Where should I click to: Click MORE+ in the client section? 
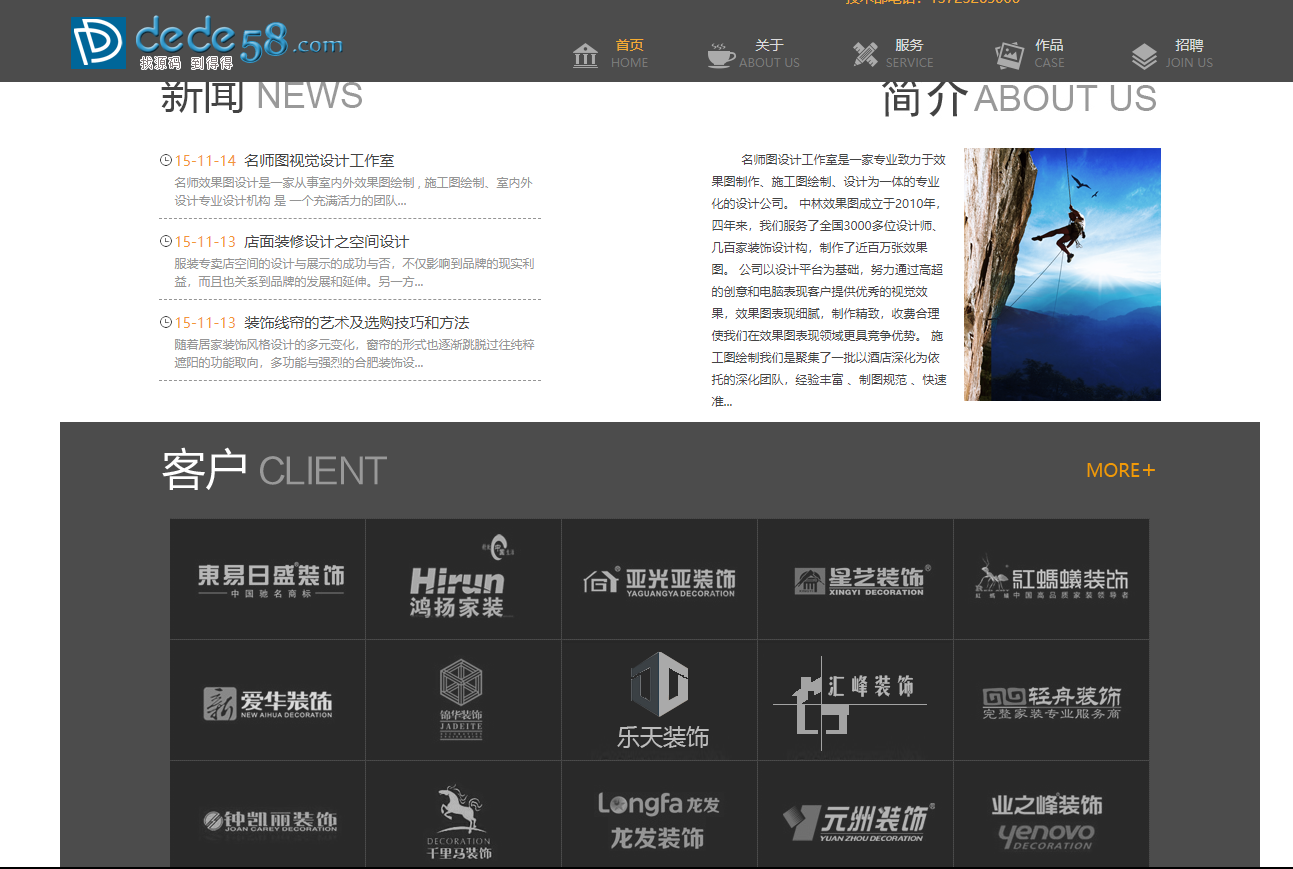[1120, 470]
